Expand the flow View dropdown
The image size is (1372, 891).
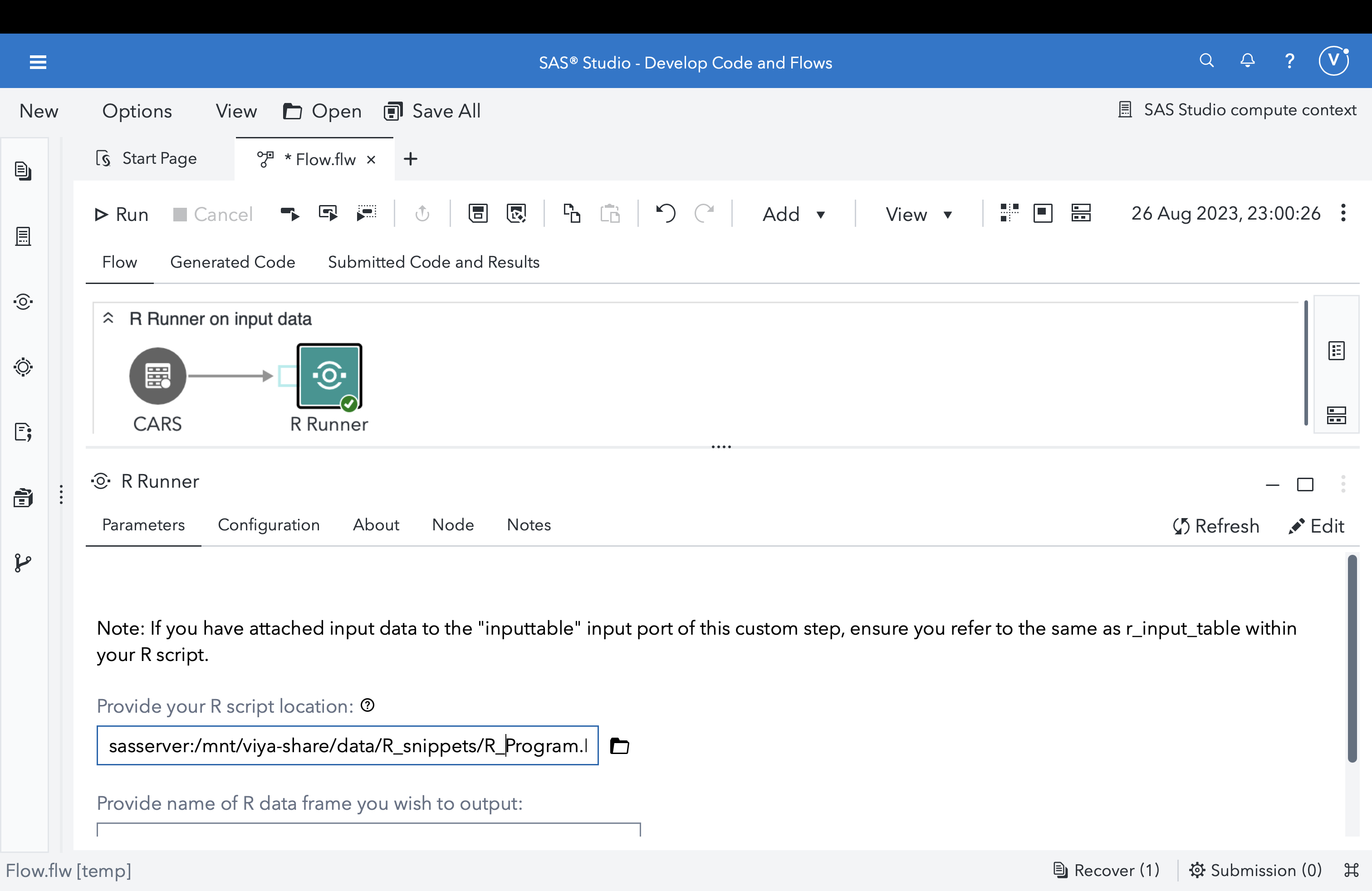[x=918, y=215]
